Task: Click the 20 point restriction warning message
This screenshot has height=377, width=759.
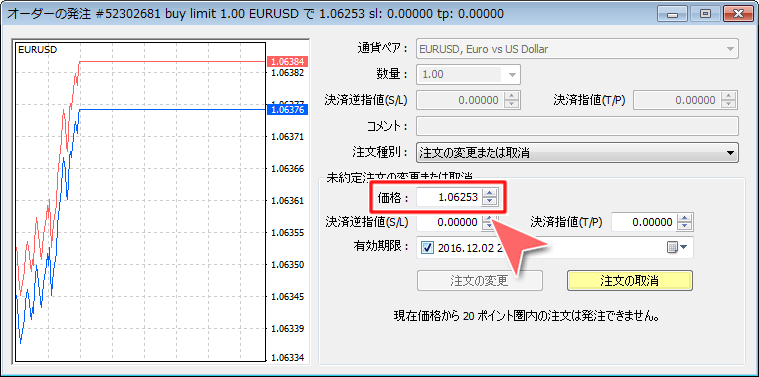Action: 527,317
